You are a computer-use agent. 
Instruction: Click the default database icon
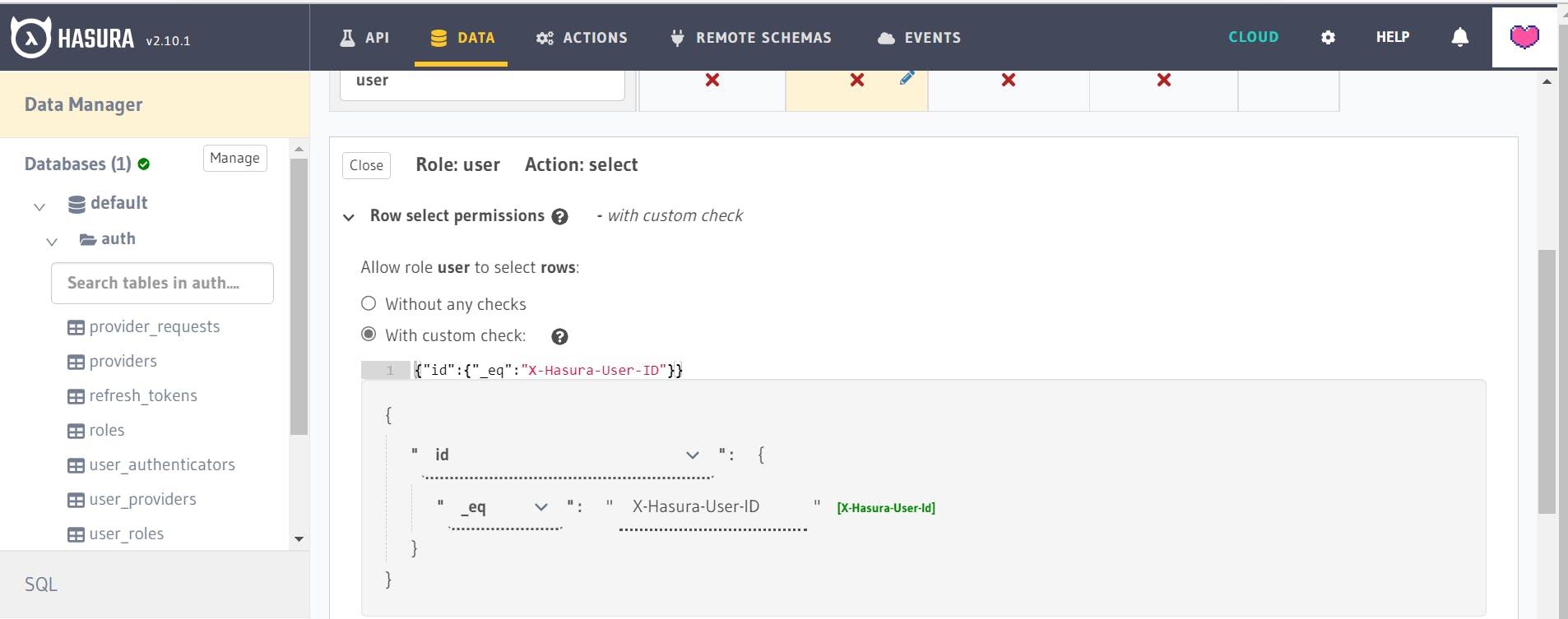coord(77,204)
